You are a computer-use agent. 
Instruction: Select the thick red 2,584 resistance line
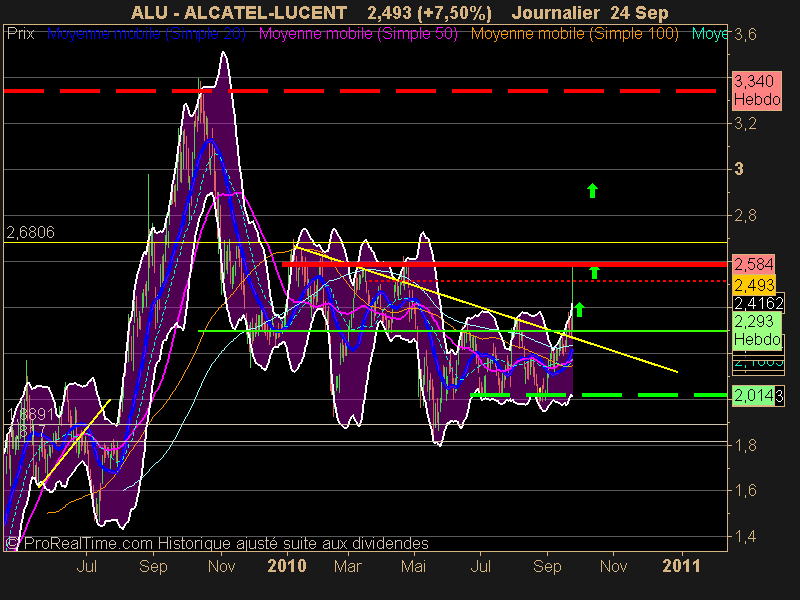click(504, 264)
